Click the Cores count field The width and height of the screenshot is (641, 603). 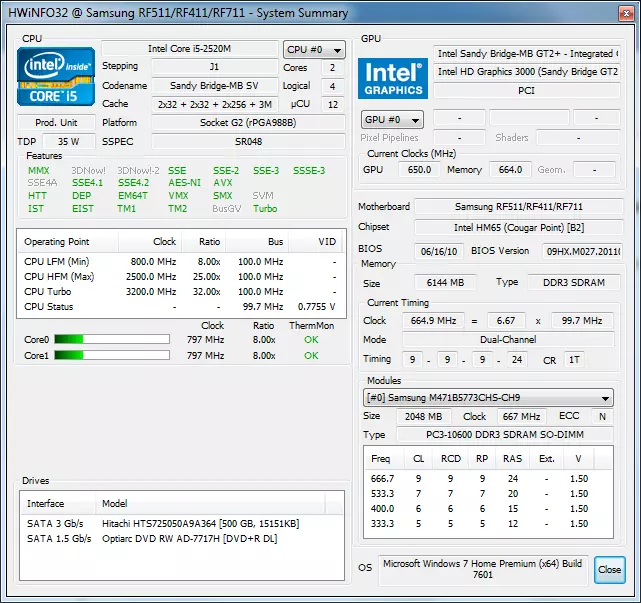[332, 67]
